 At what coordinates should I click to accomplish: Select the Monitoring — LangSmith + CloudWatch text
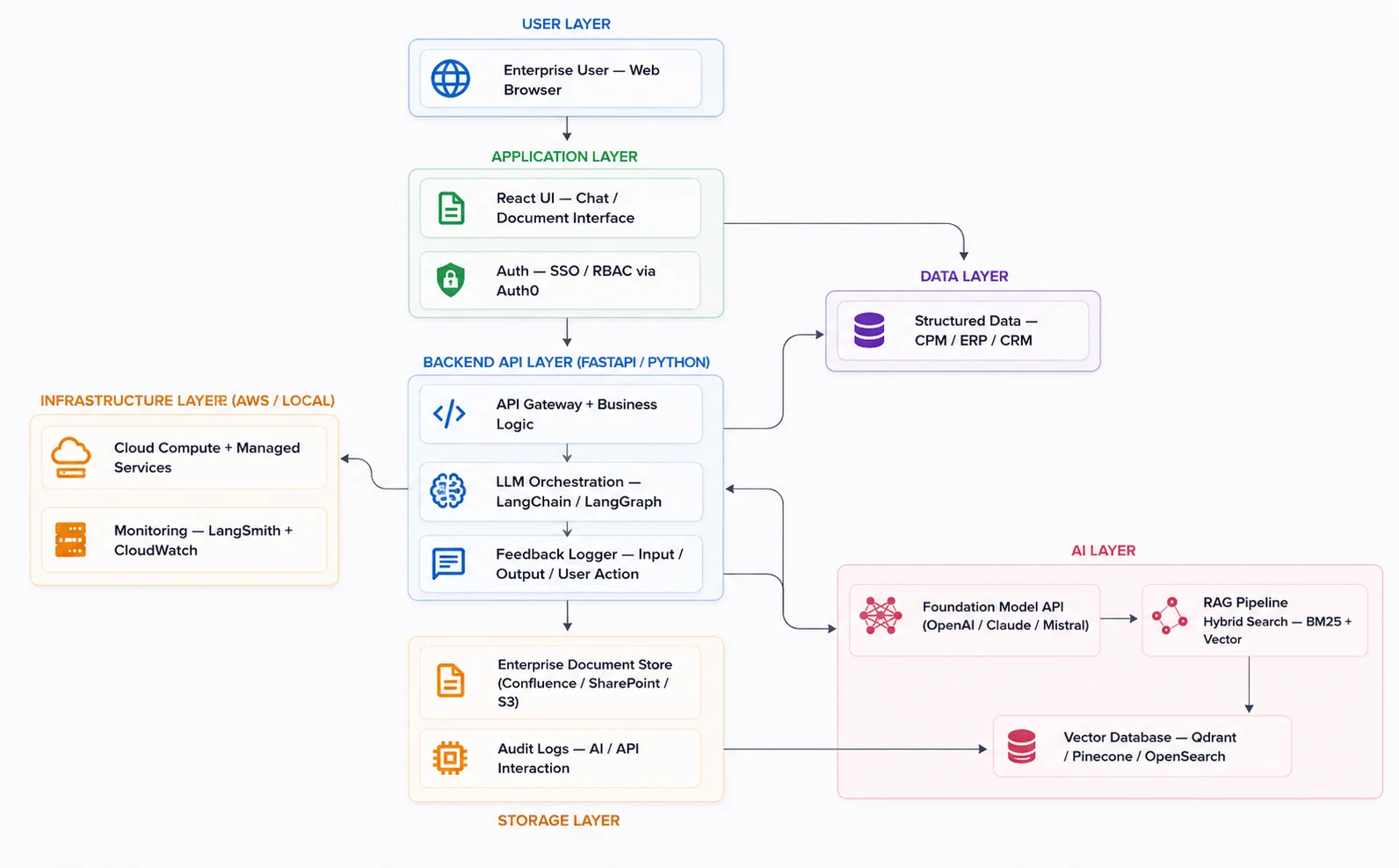coord(203,540)
